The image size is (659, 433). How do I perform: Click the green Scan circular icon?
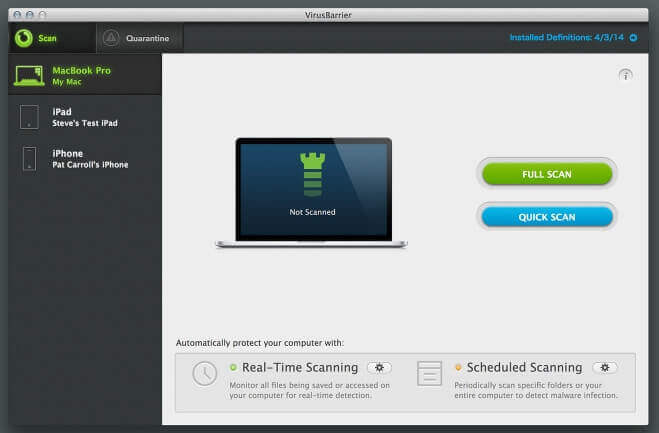[x=24, y=38]
